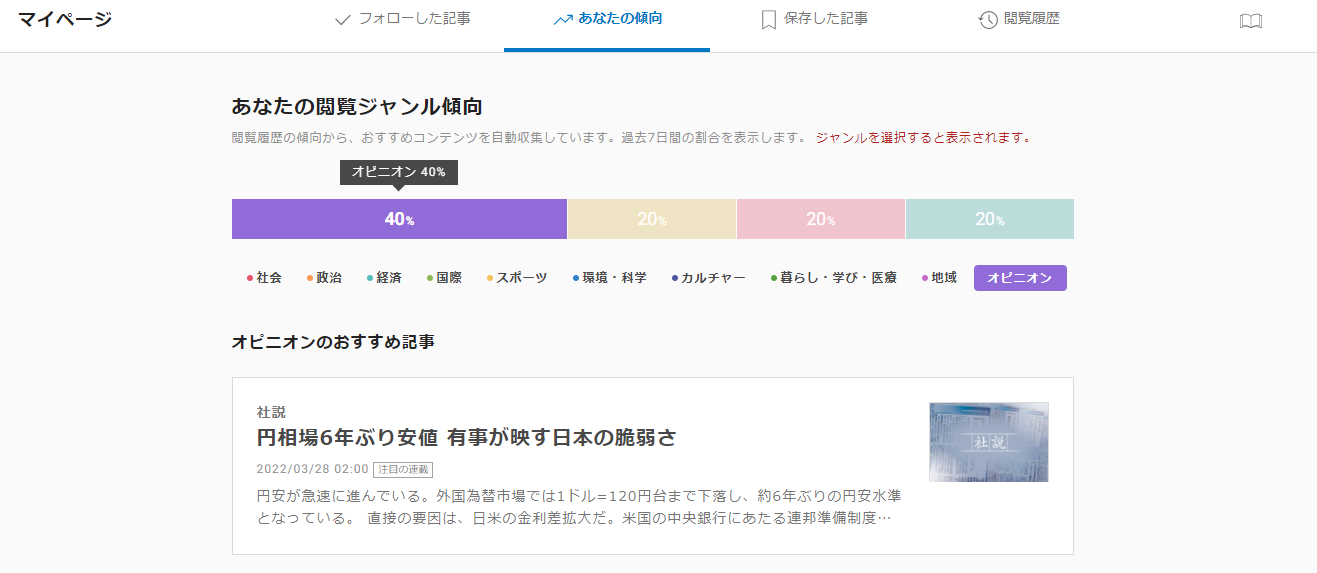Click the checkmark icon beside フォローした記事

(343, 19)
